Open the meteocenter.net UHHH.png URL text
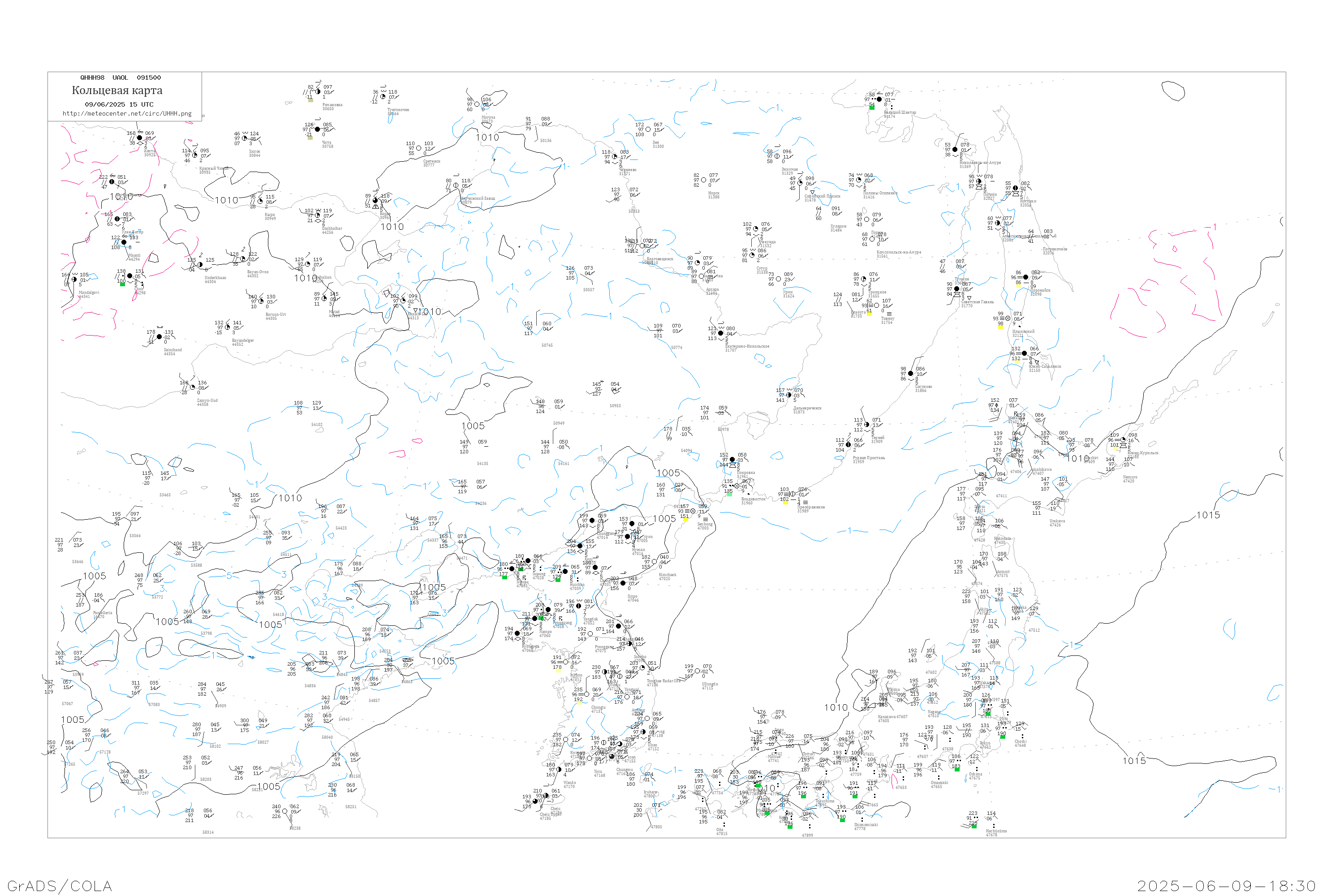This screenshot has height=896, width=1344. pos(127,114)
